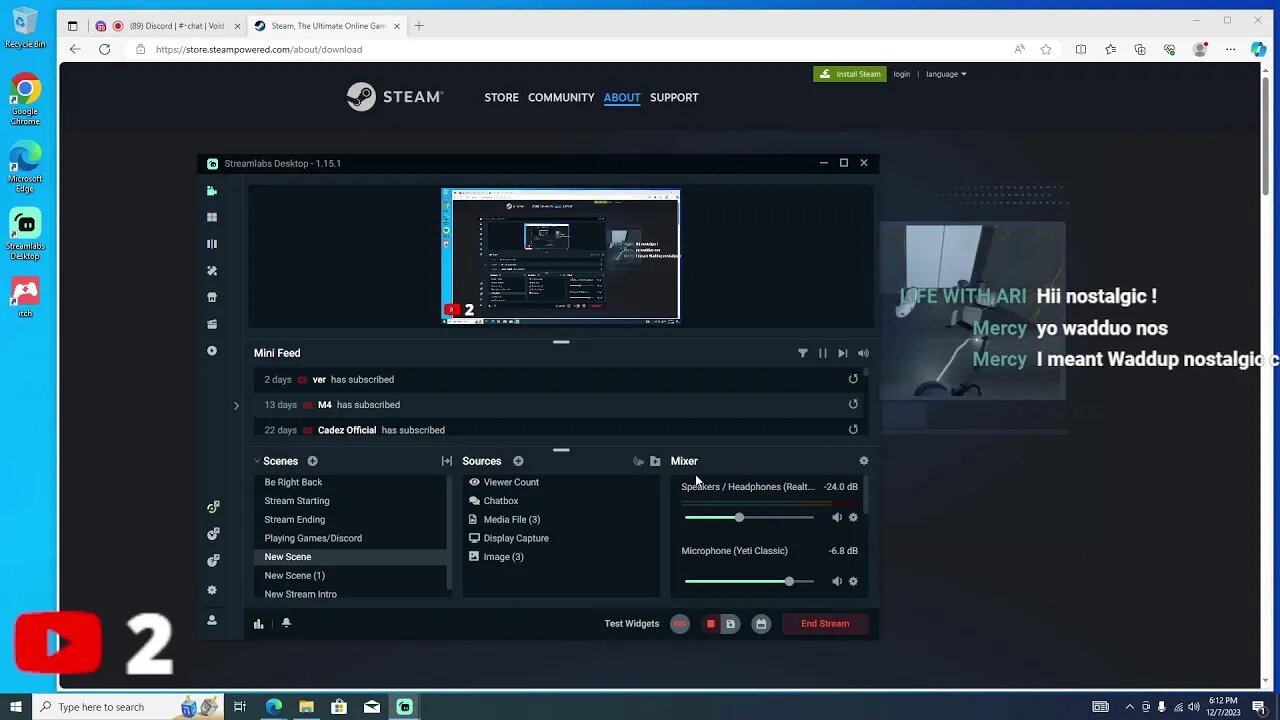Mute Speakers / Headphones in mixer

pyautogui.click(x=837, y=517)
